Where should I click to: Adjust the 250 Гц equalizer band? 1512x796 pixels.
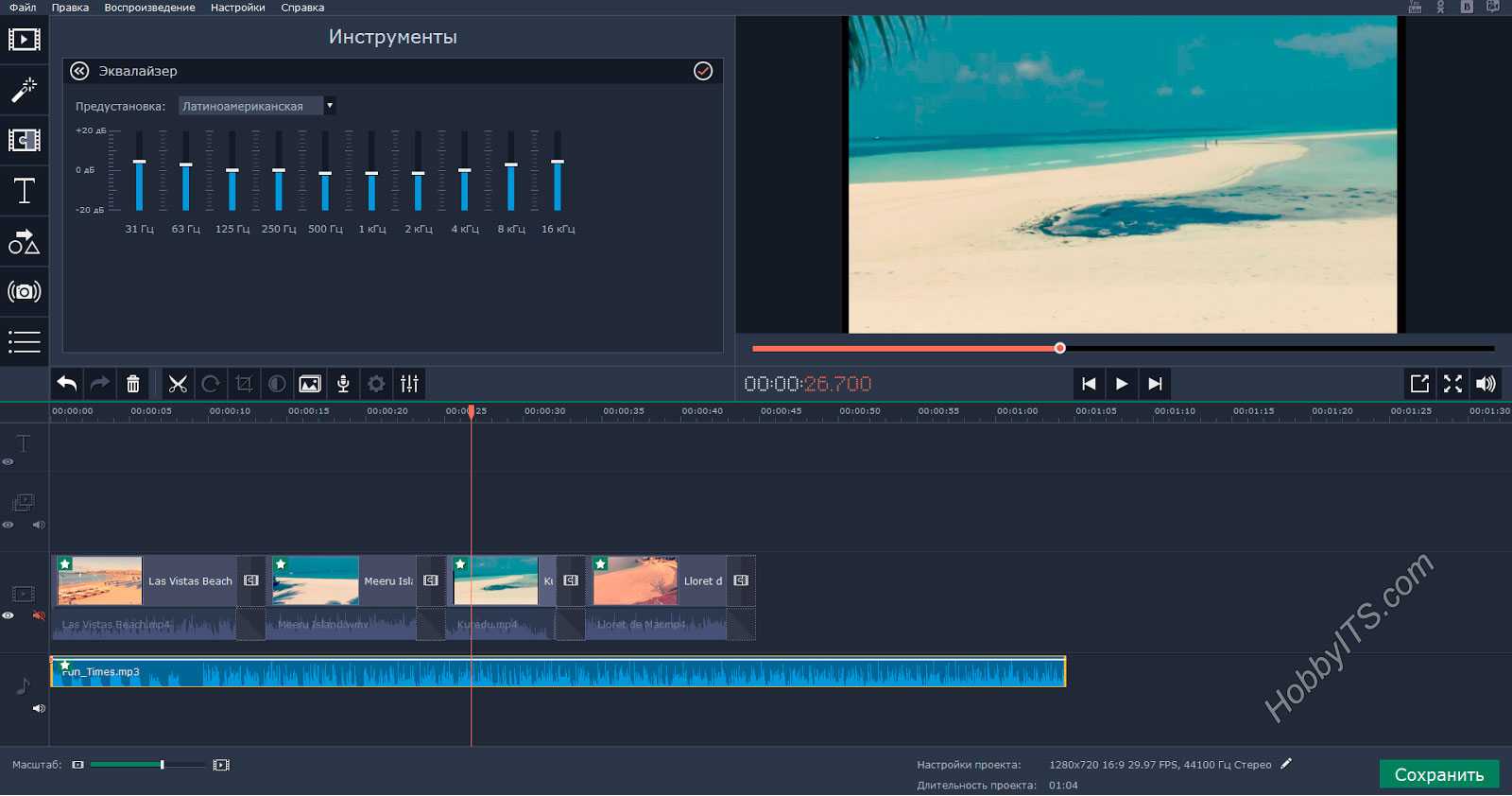tap(279, 170)
